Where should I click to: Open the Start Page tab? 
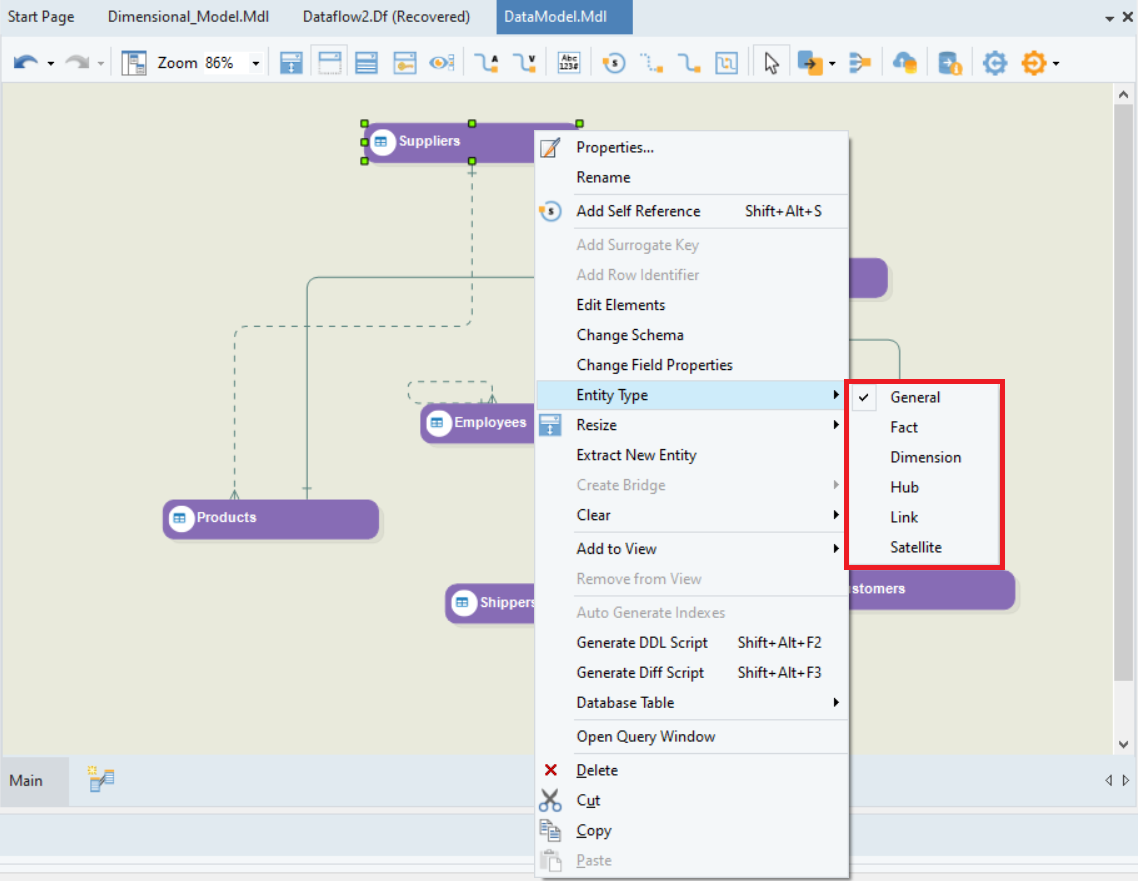[41, 17]
